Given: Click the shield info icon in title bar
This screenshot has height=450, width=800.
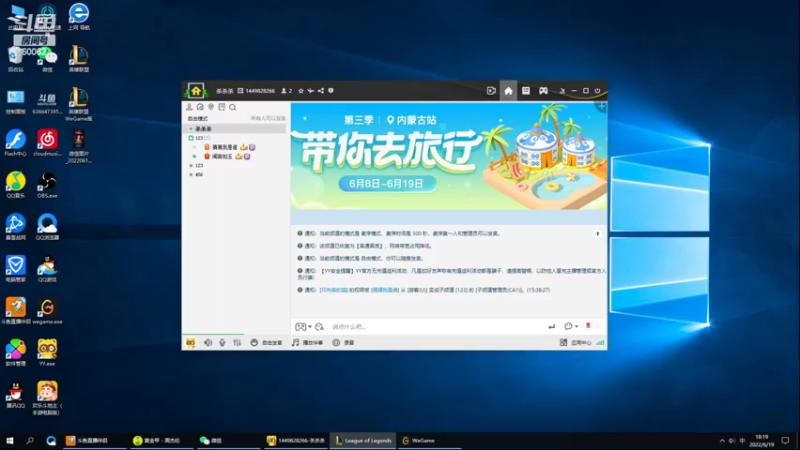Looking at the screenshot, I should click(331, 91).
